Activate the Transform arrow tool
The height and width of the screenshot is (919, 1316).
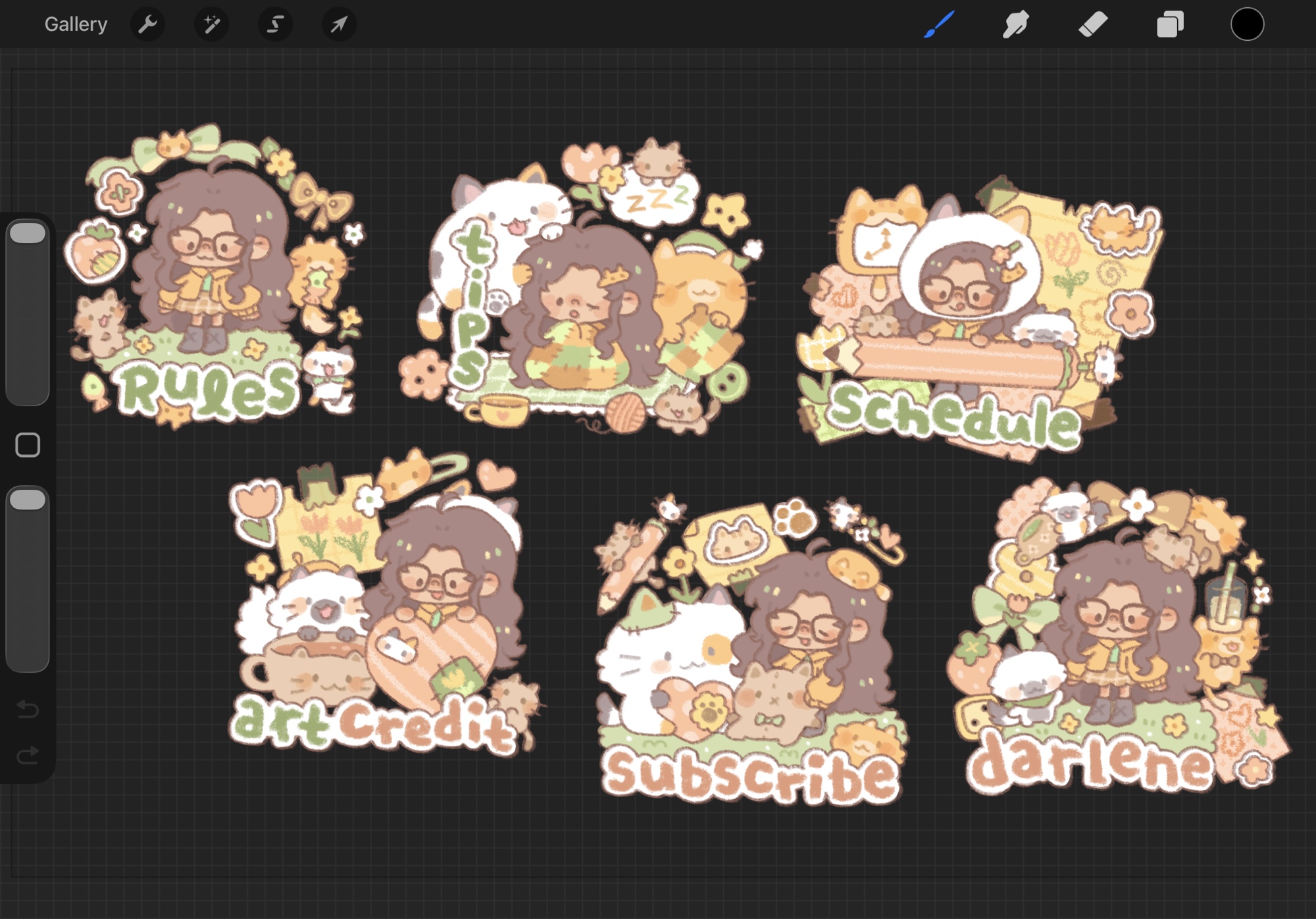coord(339,25)
